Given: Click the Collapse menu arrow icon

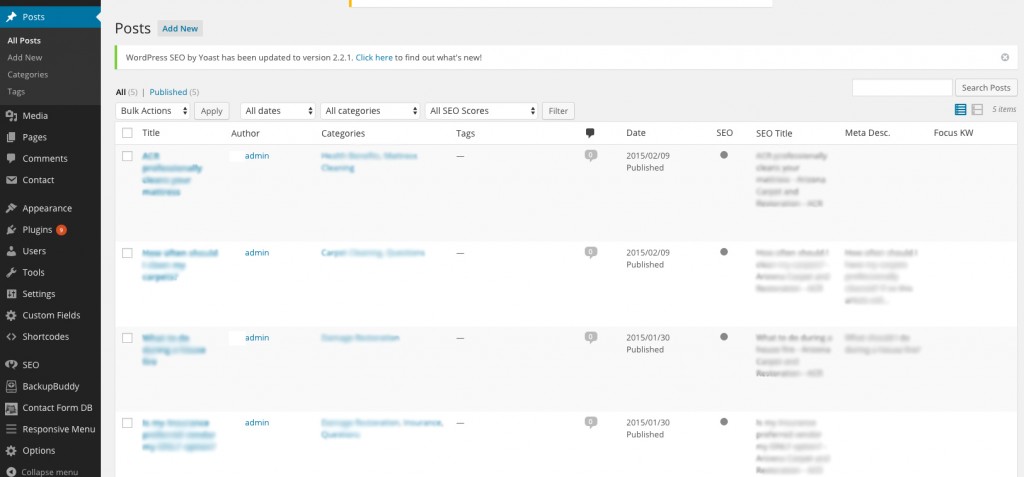Looking at the screenshot, I should 11,472.
